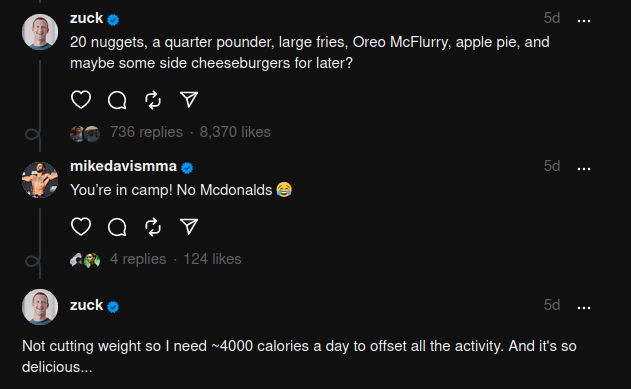Like mikedavismma's camp comment
The width and height of the screenshot is (631, 389).
81,226
